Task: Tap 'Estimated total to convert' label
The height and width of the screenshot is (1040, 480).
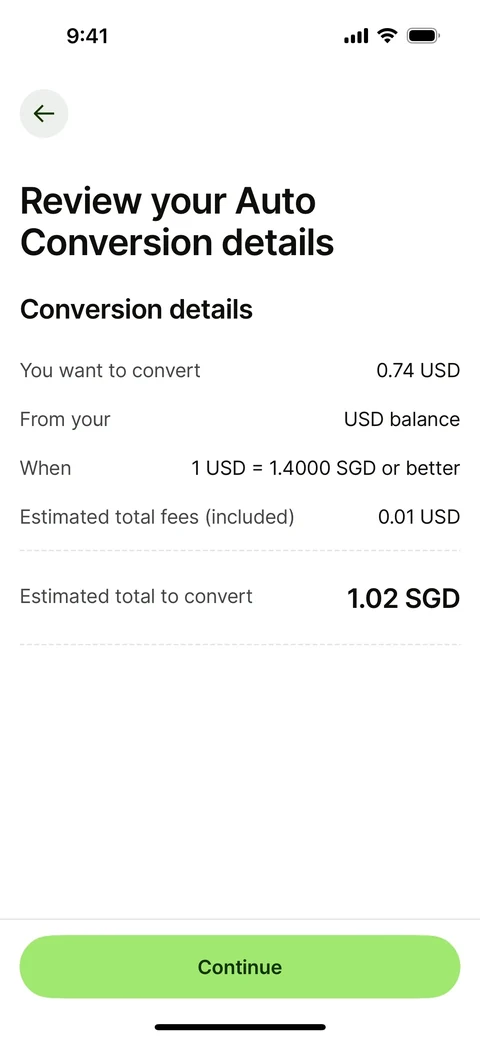Action: [x=136, y=596]
